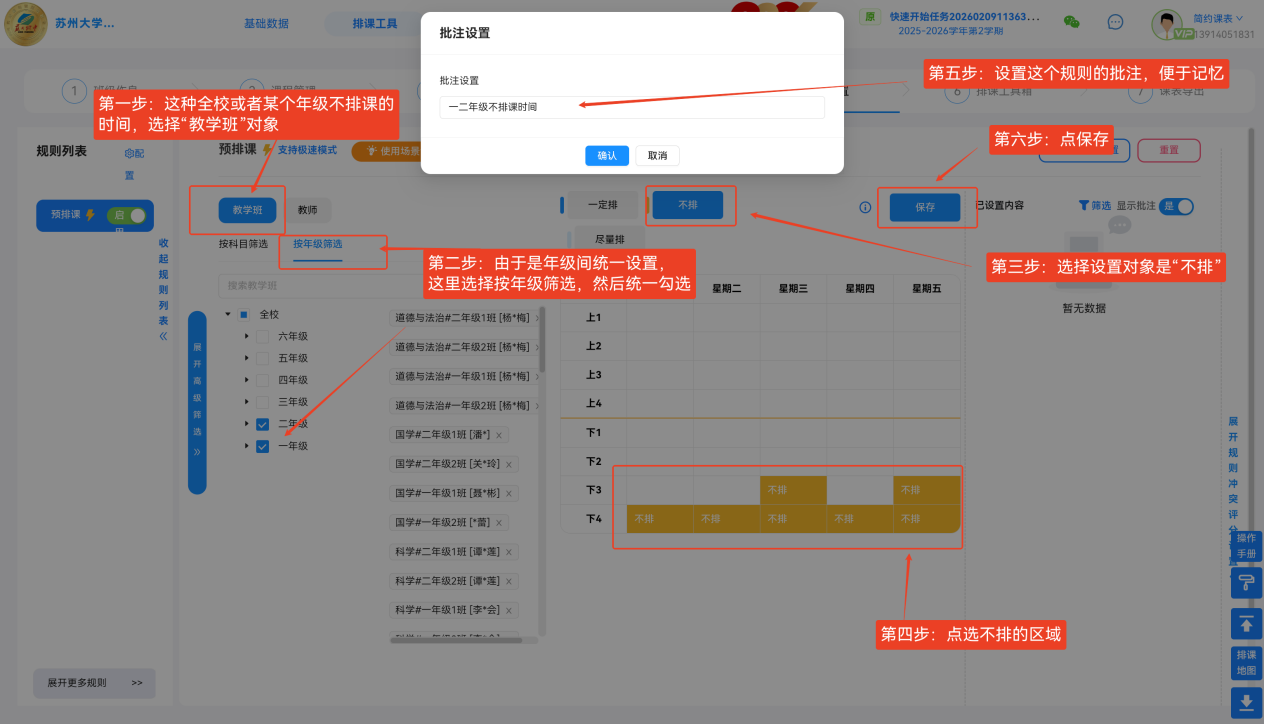Open the 支持极速模式 link

click(x=306, y=150)
